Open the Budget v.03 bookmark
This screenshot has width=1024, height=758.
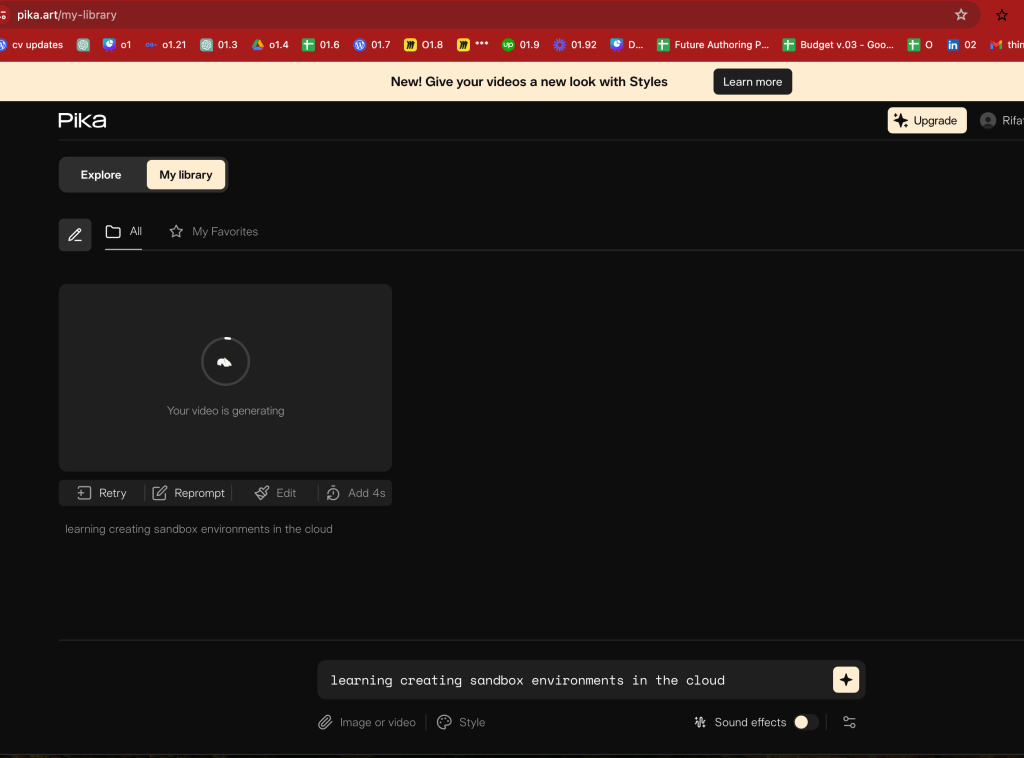(838, 44)
